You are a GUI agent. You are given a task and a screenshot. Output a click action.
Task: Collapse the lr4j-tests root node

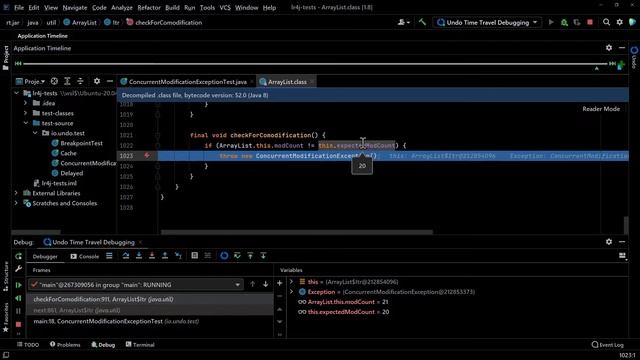point(16,93)
